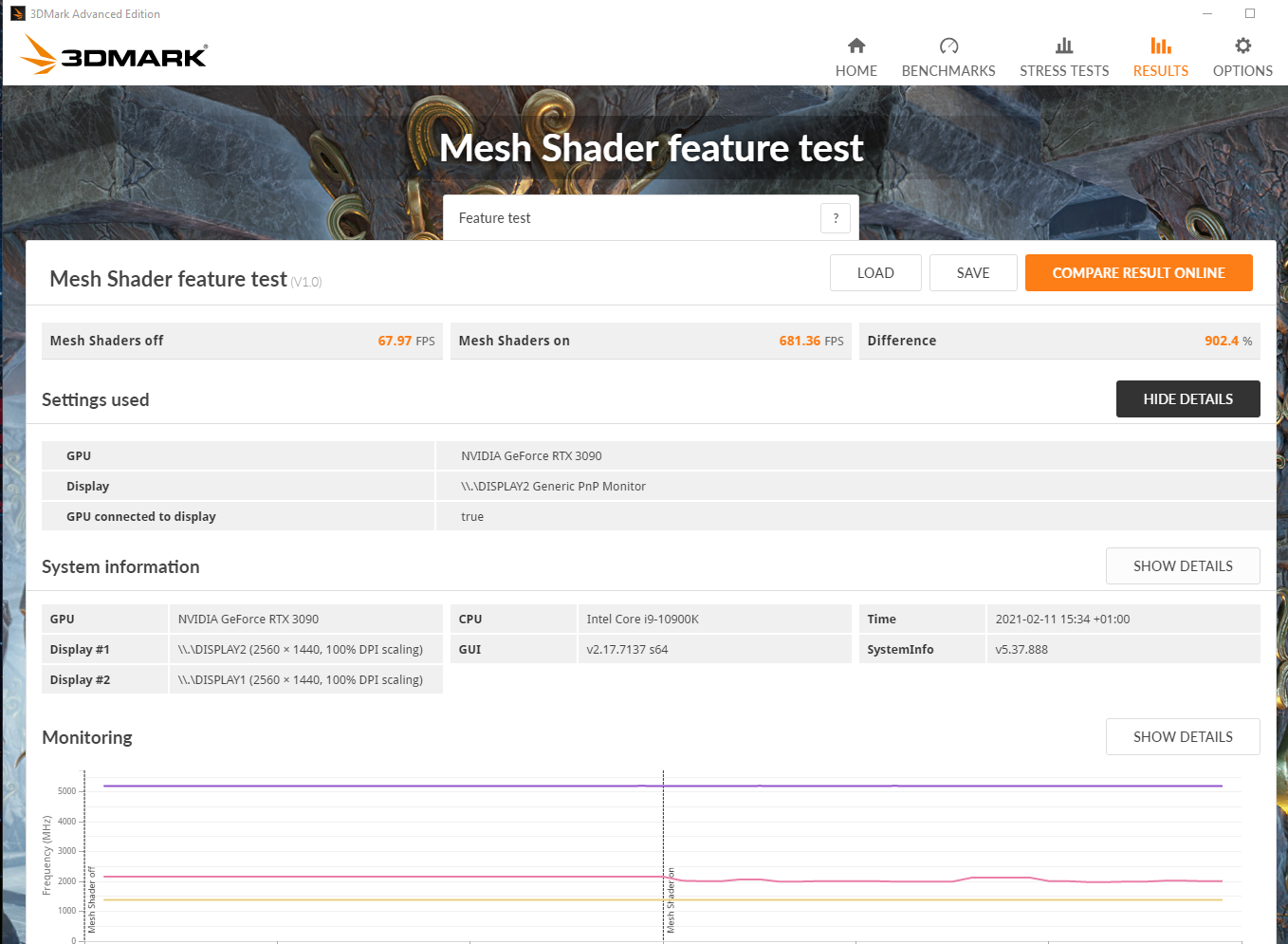The width and height of the screenshot is (1288, 944).
Task: Click the 3DMark title bar app icon
Action: pyautogui.click(x=17, y=13)
